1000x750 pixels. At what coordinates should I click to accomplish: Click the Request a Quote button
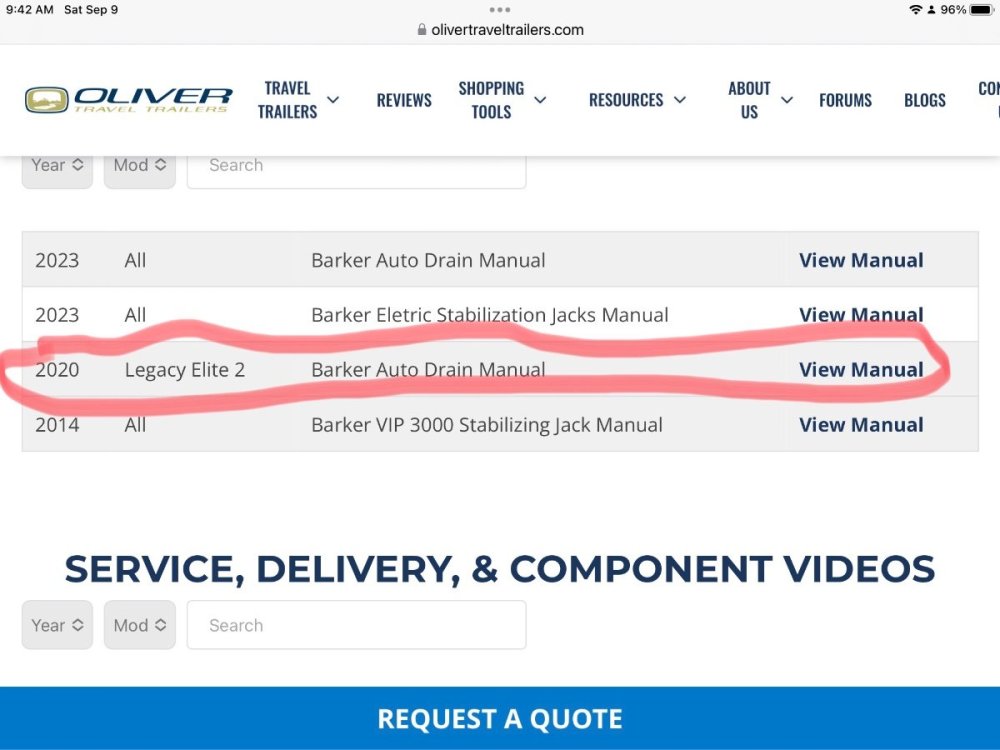(x=500, y=718)
